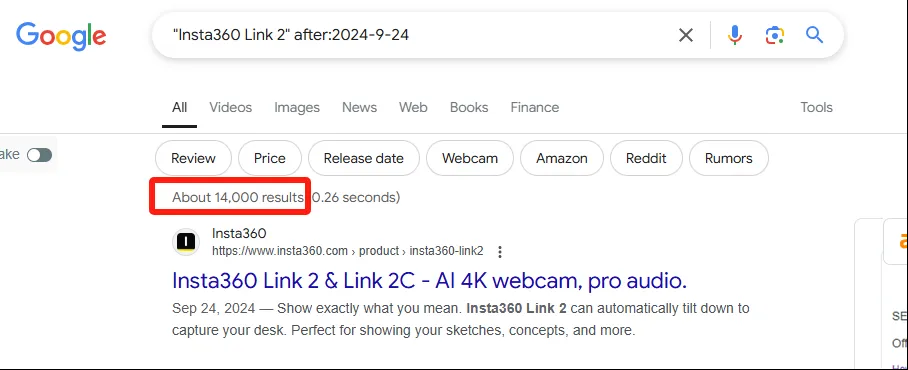908x370 pixels.
Task: Apply the Release date filter chip
Action: (364, 158)
